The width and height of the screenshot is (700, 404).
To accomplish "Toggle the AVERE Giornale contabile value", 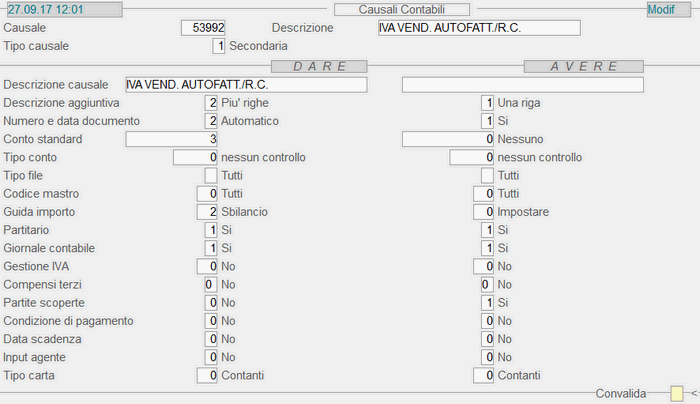I will pyautogui.click(x=487, y=248).
